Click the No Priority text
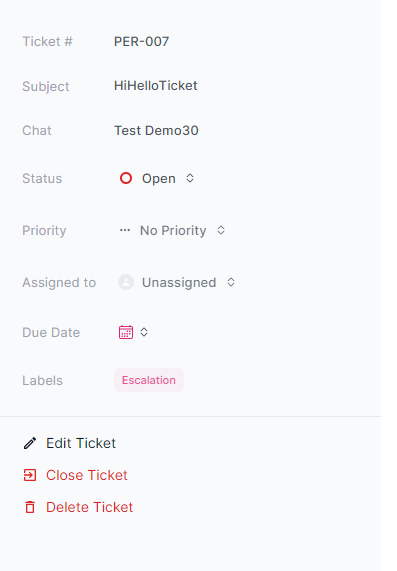This screenshot has height=571, width=397. tap(173, 230)
